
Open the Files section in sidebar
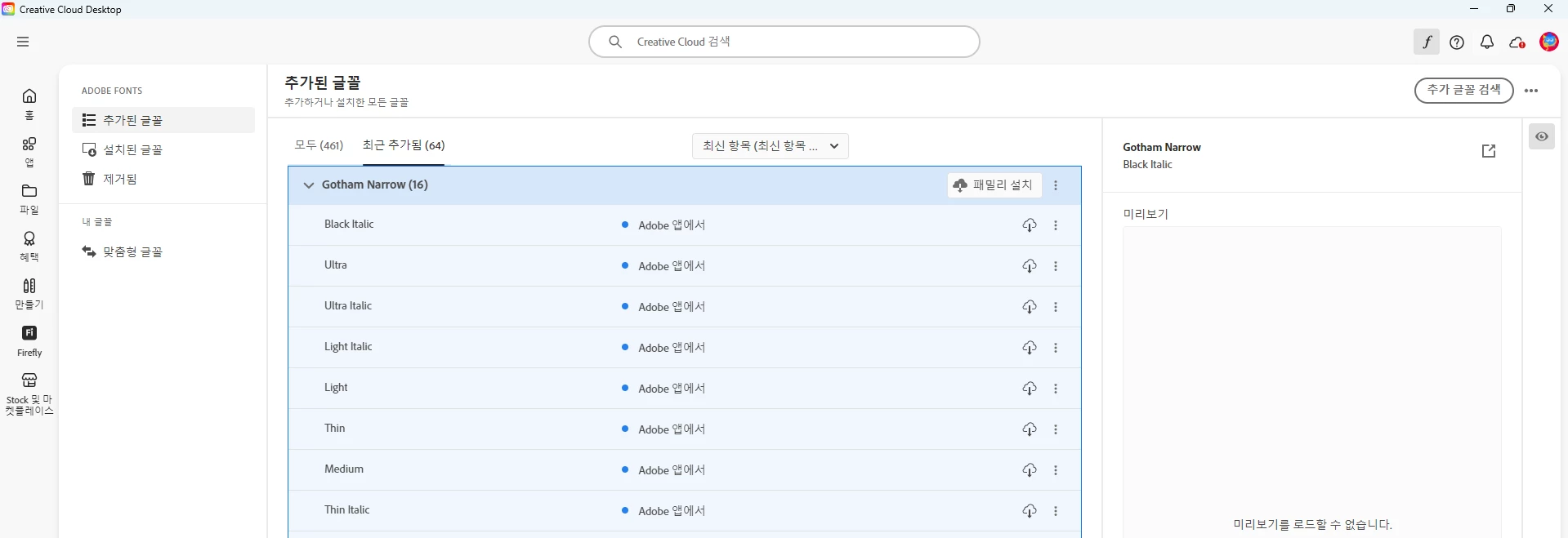29,199
